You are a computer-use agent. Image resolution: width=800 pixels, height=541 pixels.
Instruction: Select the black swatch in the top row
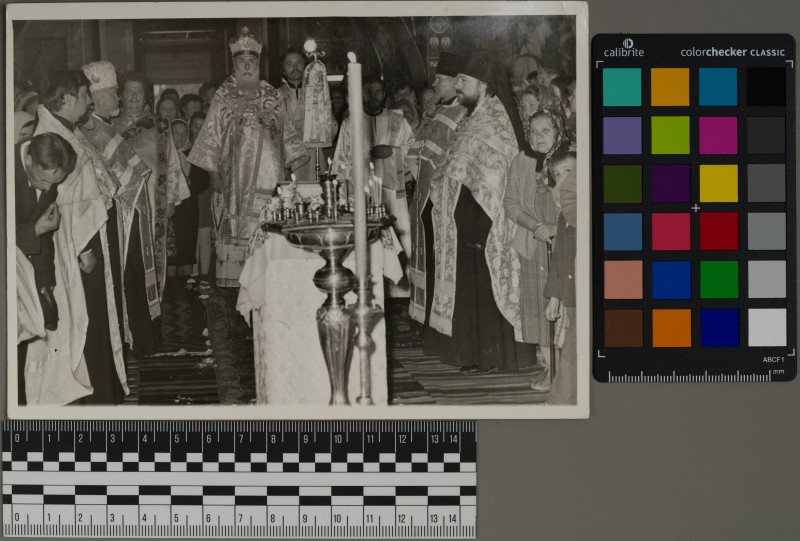click(767, 87)
